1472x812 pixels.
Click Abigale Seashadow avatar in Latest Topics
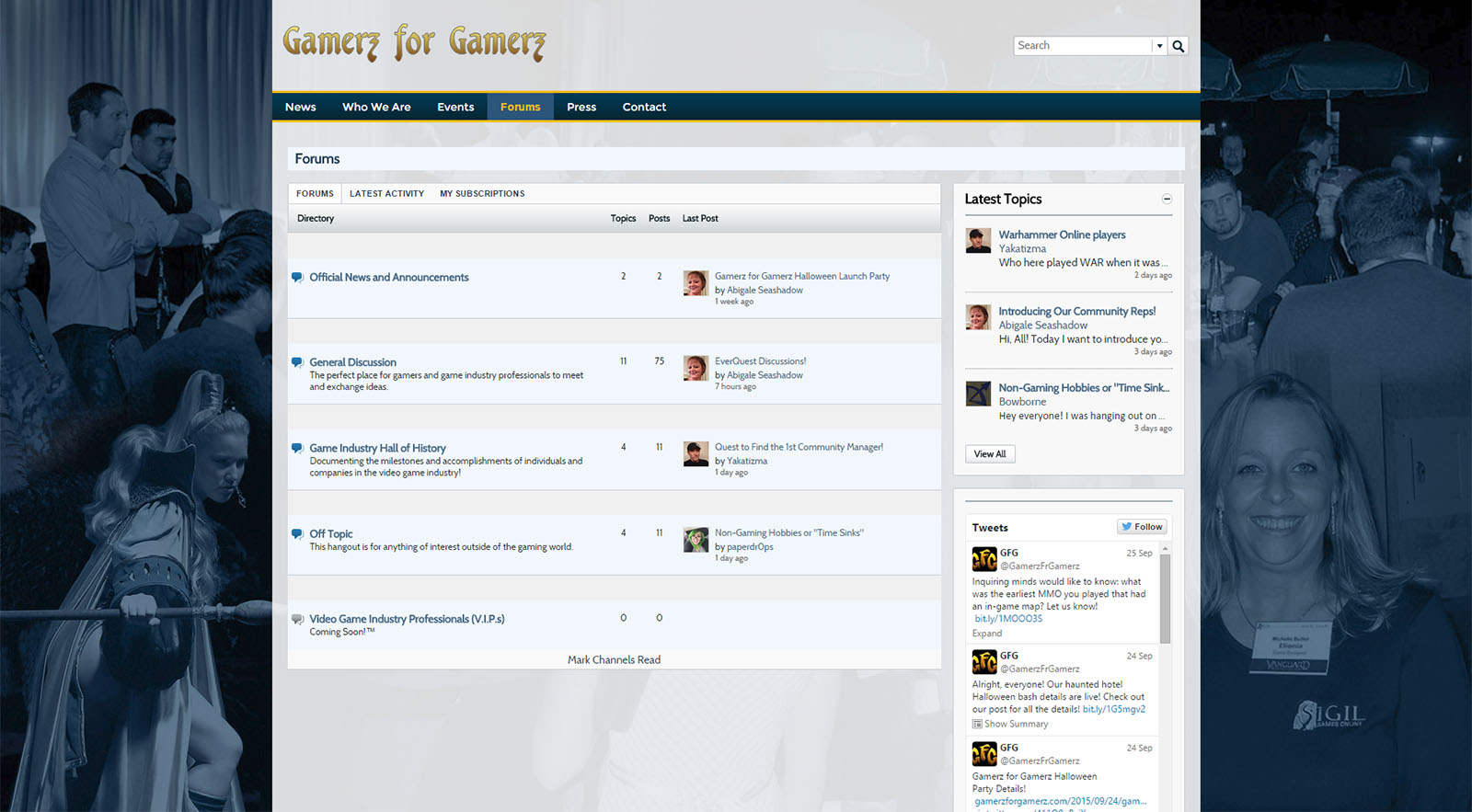pyautogui.click(x=978, y=316)
